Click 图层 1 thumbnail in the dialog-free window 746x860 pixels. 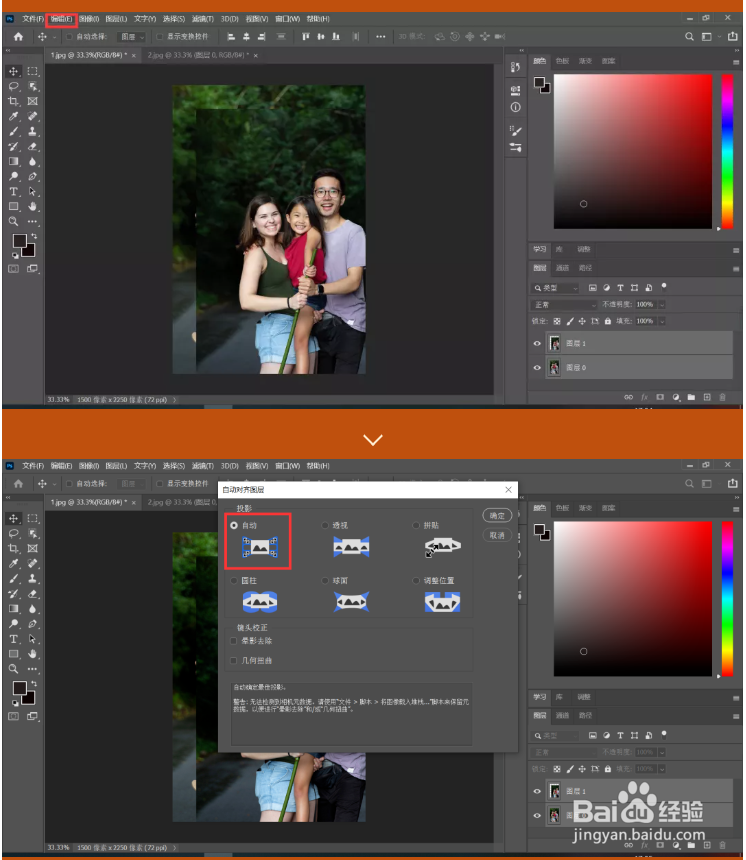click(555, 343)
